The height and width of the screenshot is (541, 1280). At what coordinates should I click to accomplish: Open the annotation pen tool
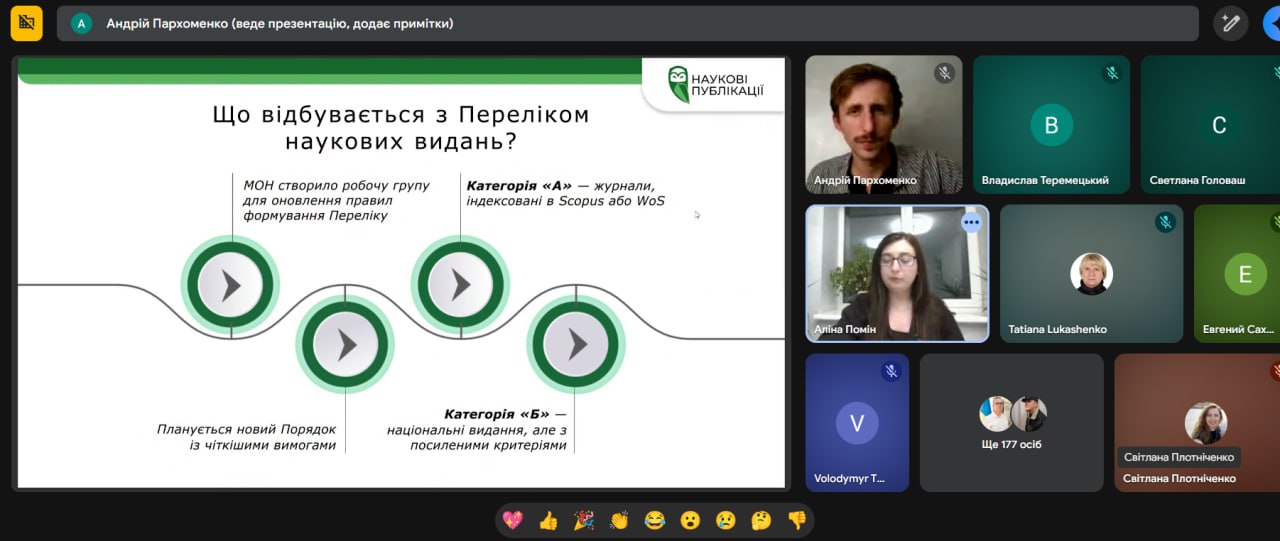1231,23
